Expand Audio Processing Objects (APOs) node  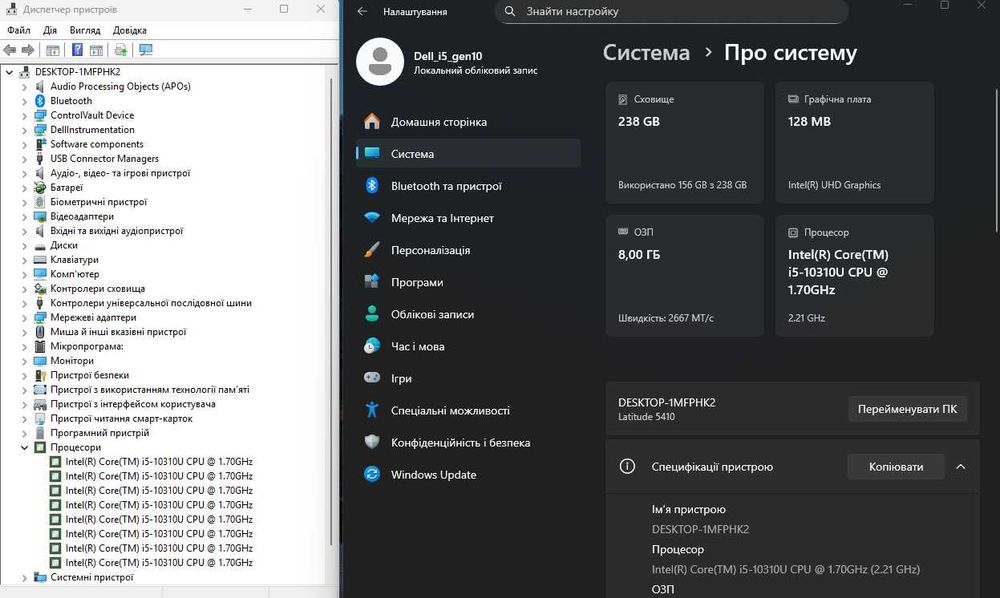point(24,87)
